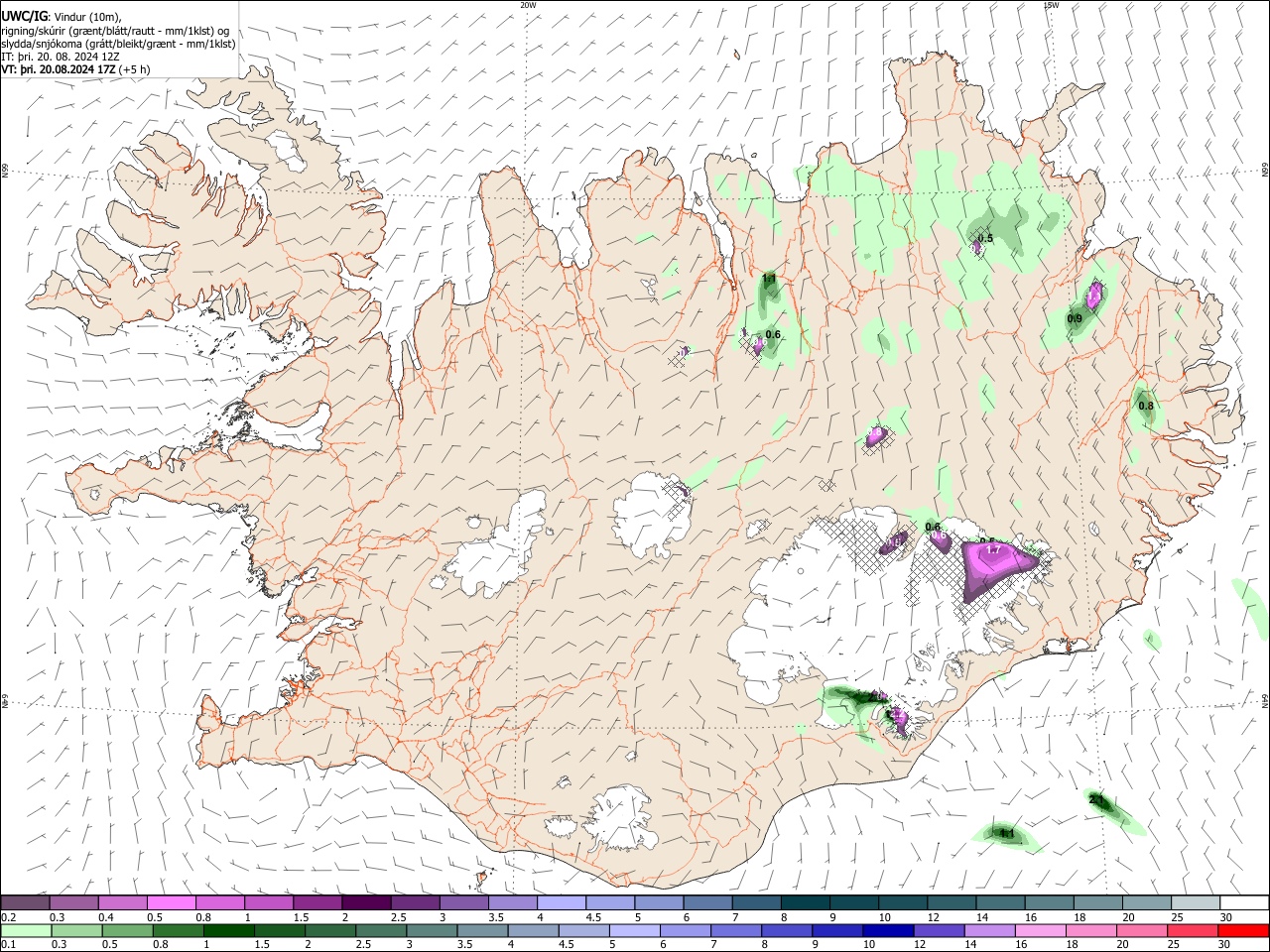The width and height of the screenshot is (1270, 952).
Task: Select the dark mauve snow-legend swatch at 0.2
Action: pyautogui.click(x=26, y=902)
